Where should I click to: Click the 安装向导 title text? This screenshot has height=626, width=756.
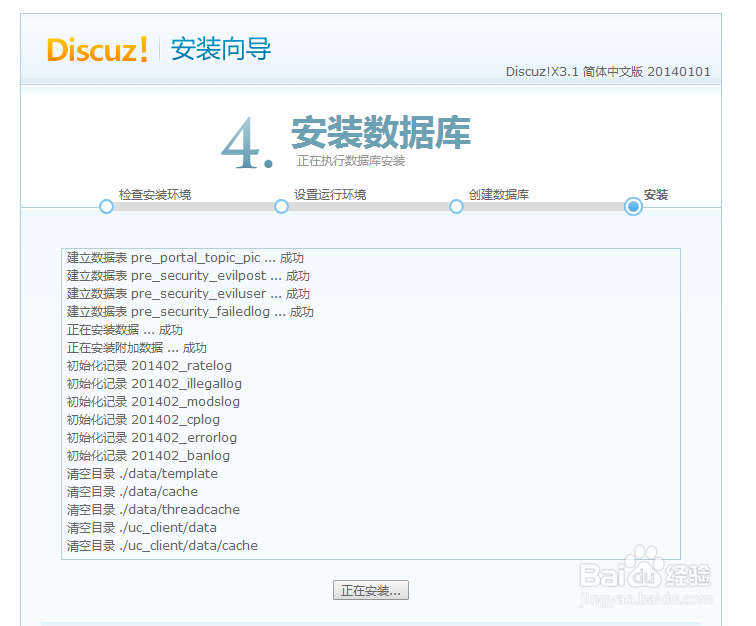click(221, 49)
